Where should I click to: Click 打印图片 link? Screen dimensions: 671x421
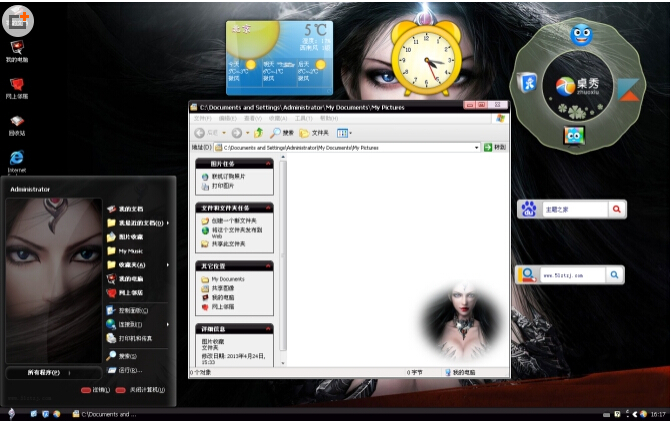[x=223, y=186]
